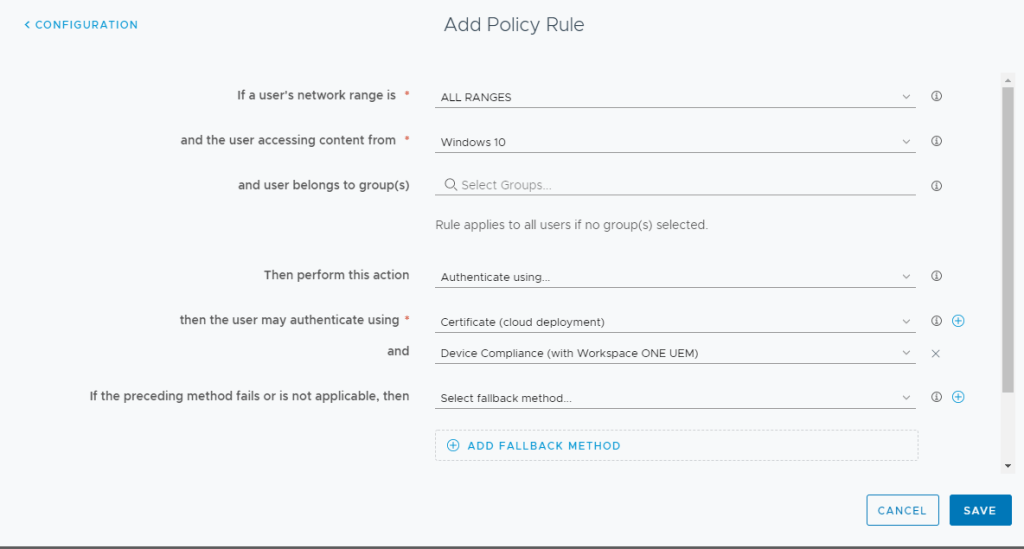Click plus icon next to fallback method row
The height and width of the screenshot is (549, 1024).
[x=958, y=397]
